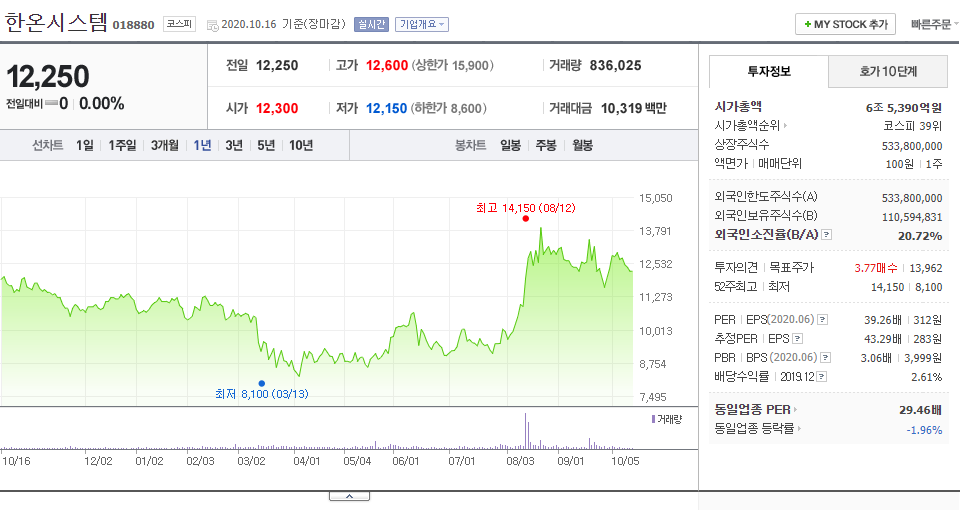Click the 상장주식수 value 533,800,000
The image size is (966, 510).
pos(912,146)
